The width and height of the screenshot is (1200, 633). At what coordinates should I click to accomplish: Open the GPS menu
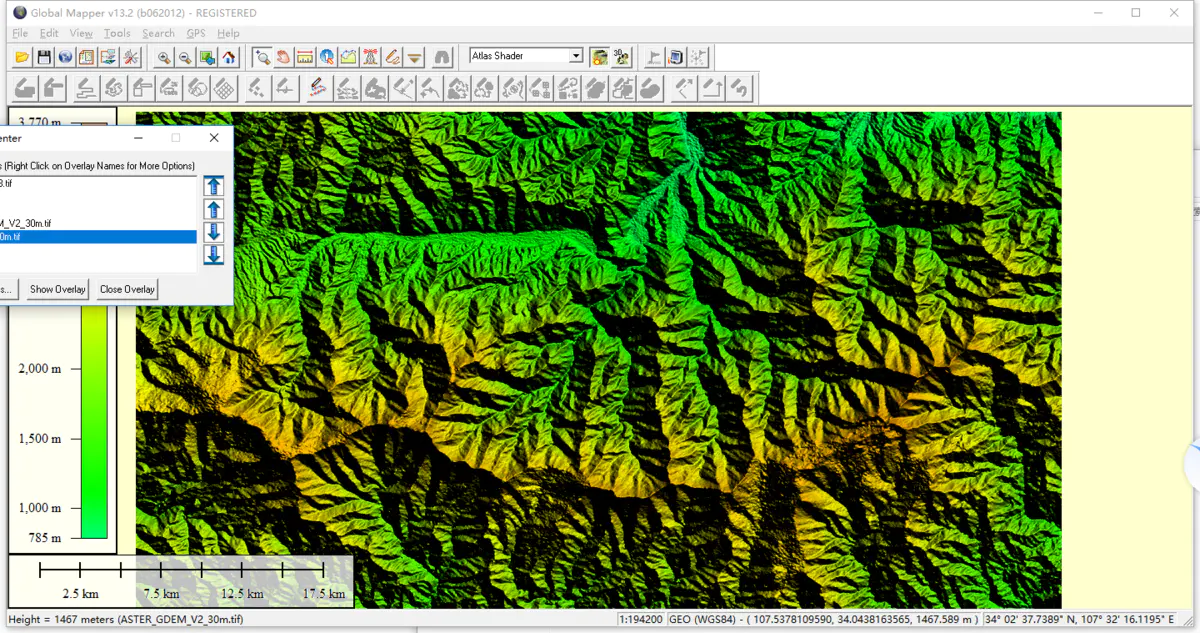click(x=196, y=34)
